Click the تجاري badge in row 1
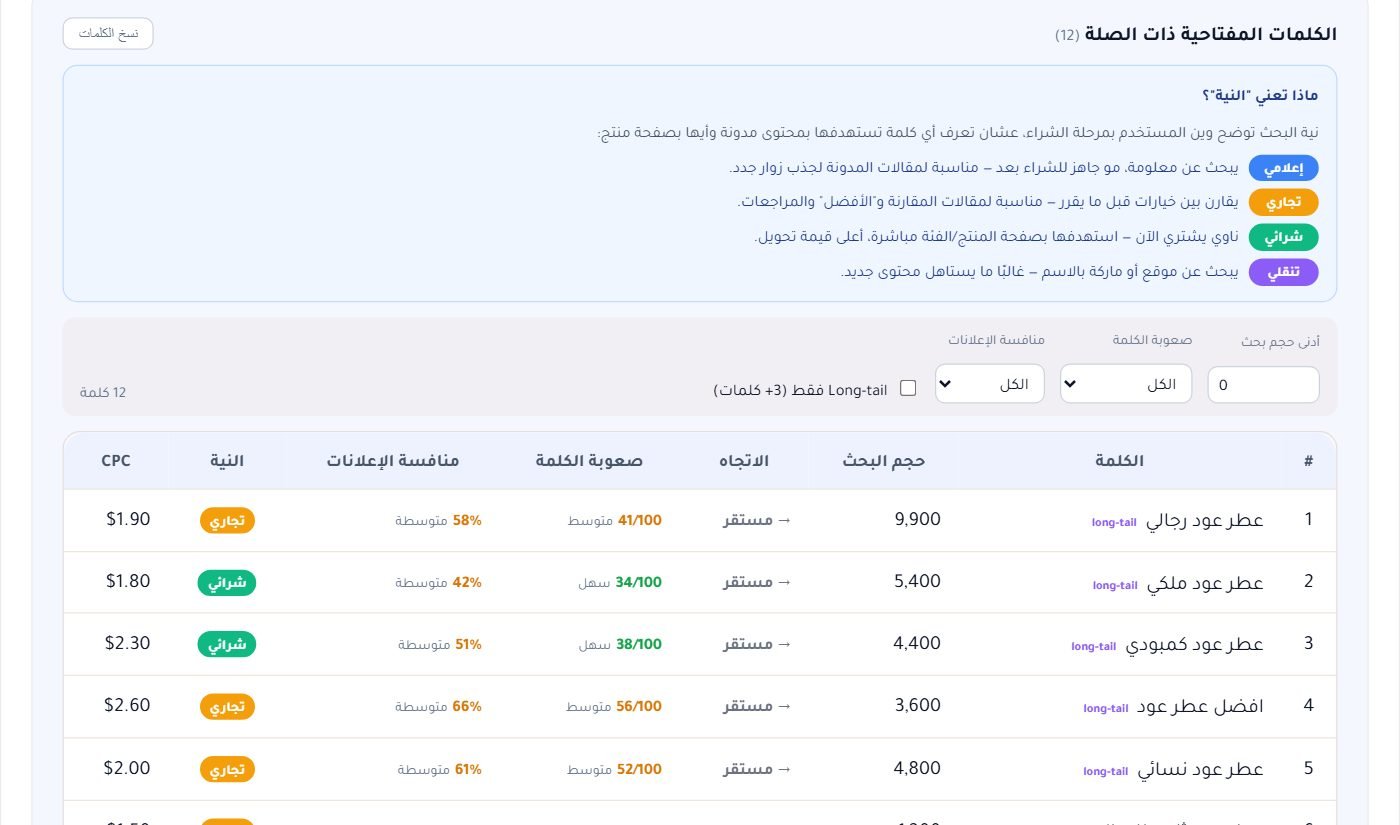The width and height of the screenshot is (1400, 825). 227,521
